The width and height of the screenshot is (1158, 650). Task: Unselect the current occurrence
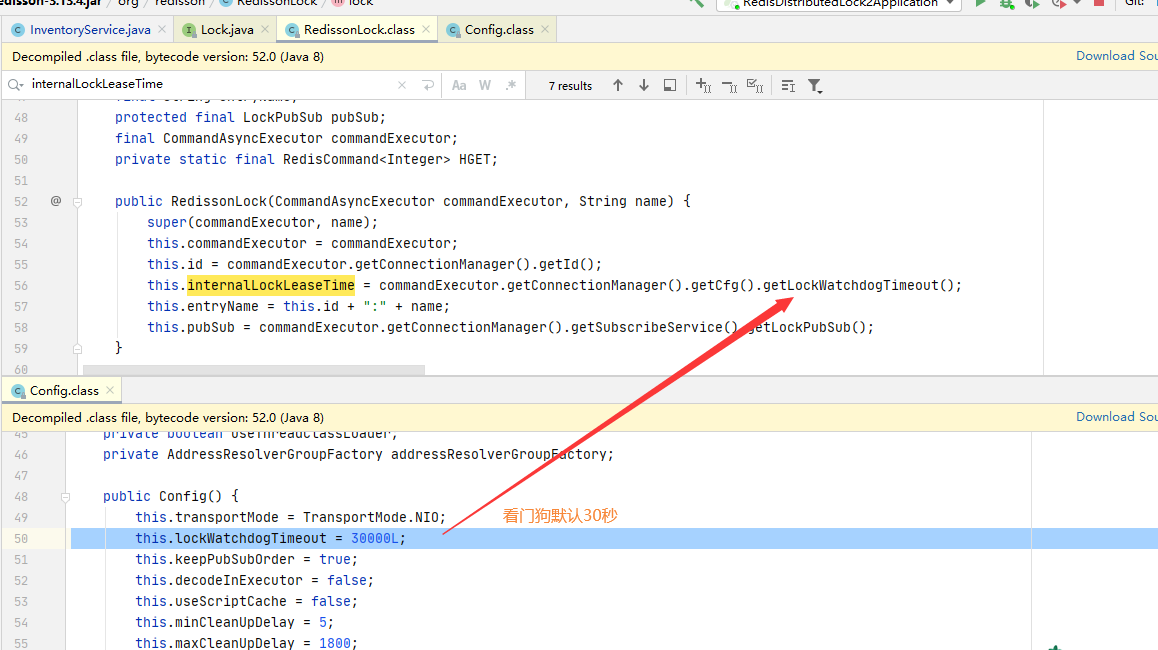pyautogui.click(x=729, y=86)
